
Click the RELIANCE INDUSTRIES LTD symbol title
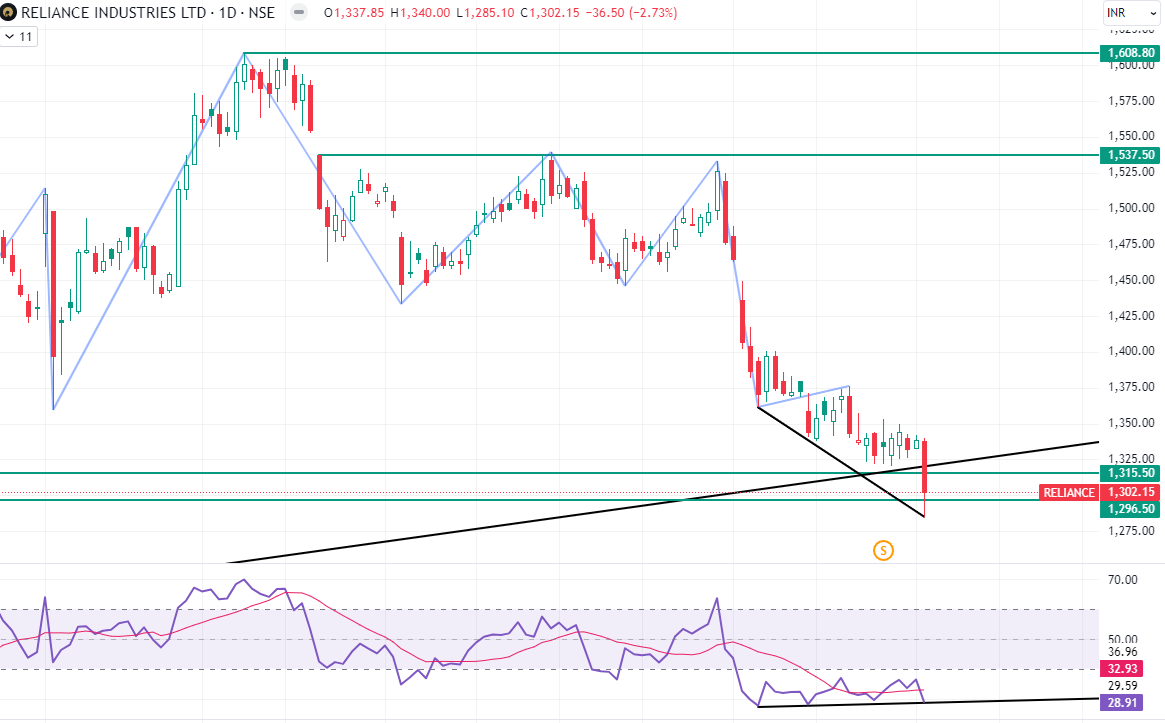click(148, 13)
